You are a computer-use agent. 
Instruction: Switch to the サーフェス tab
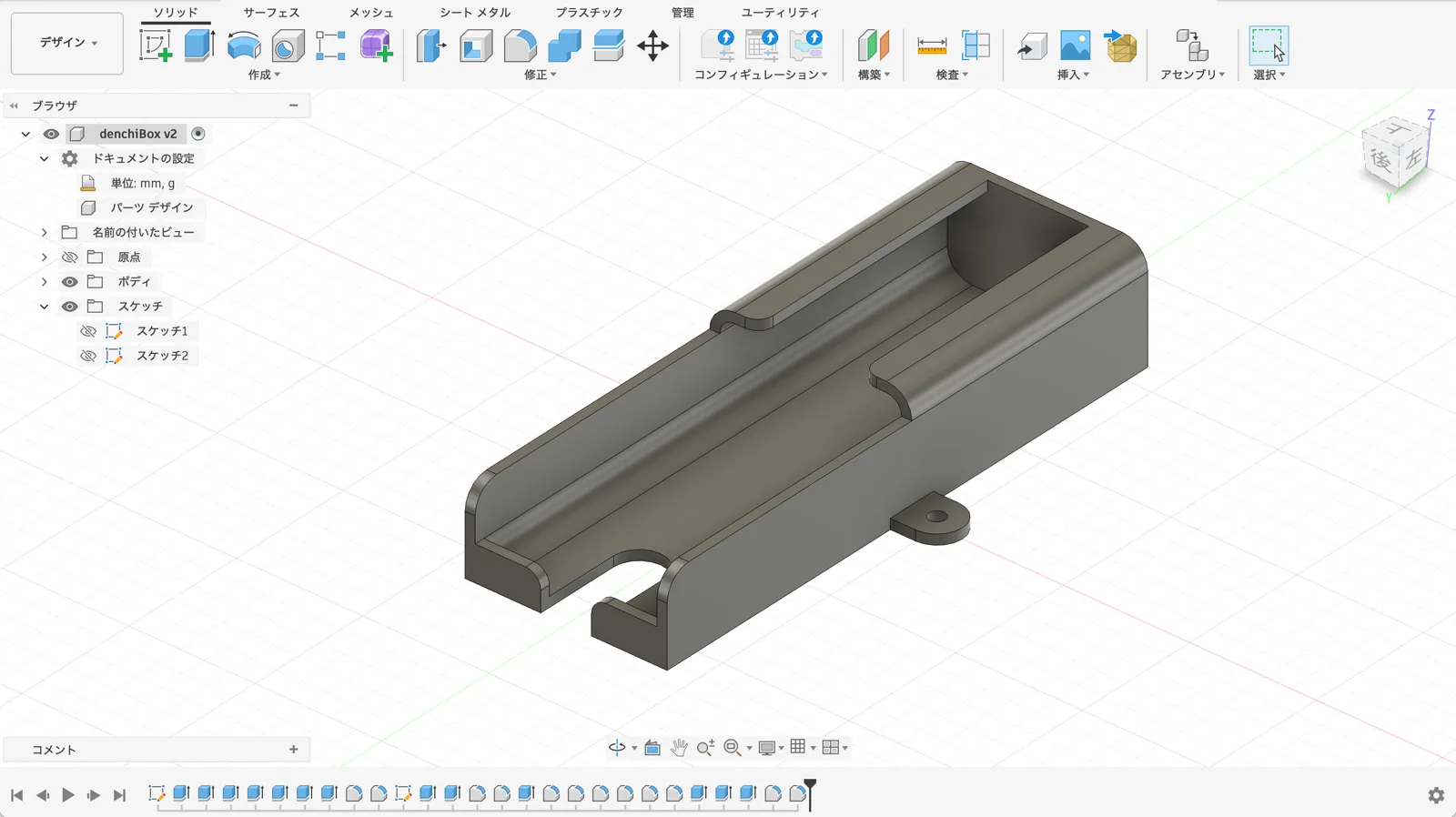pyautogui.click(x=271, y=13)
